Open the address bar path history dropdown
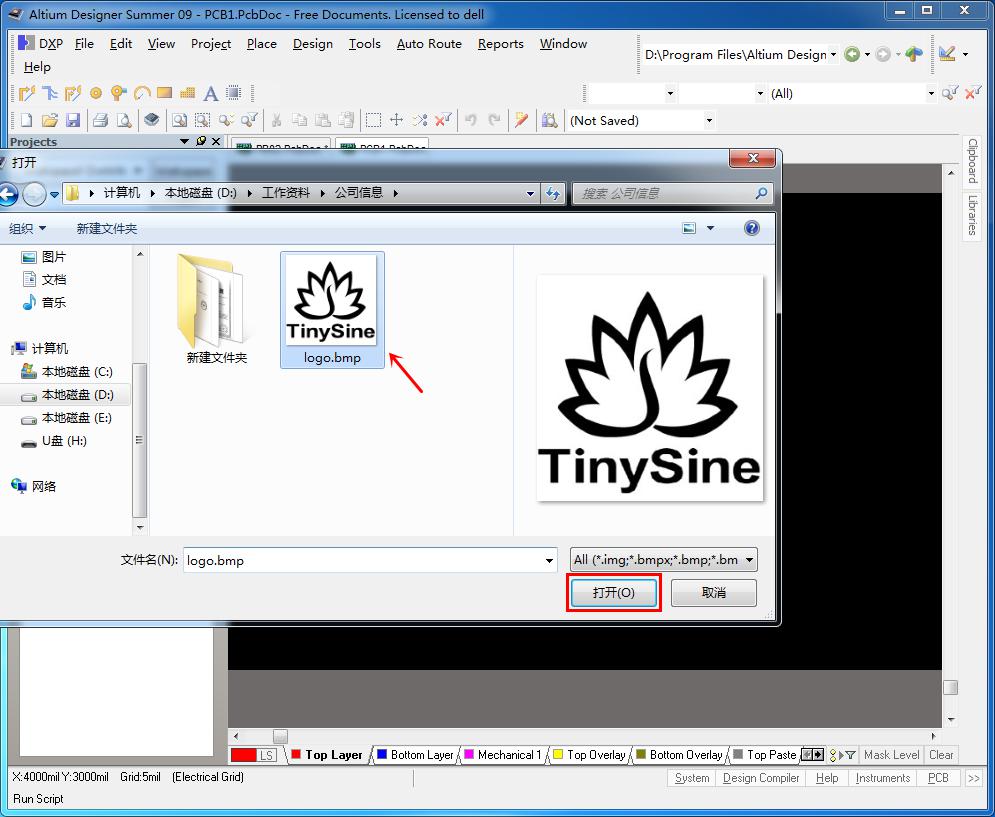 coord(530,194)
